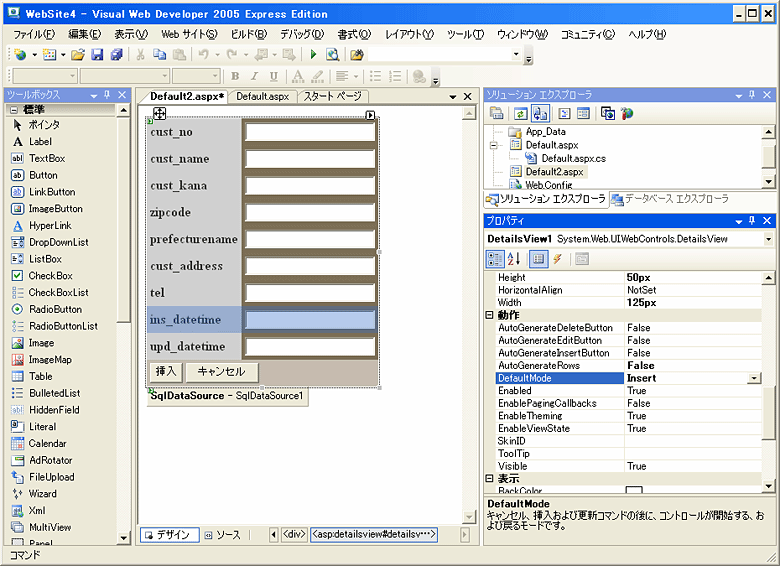Click the categorized view toggle in Properties
Screen dimensions: 780x566
click(495, 259)
